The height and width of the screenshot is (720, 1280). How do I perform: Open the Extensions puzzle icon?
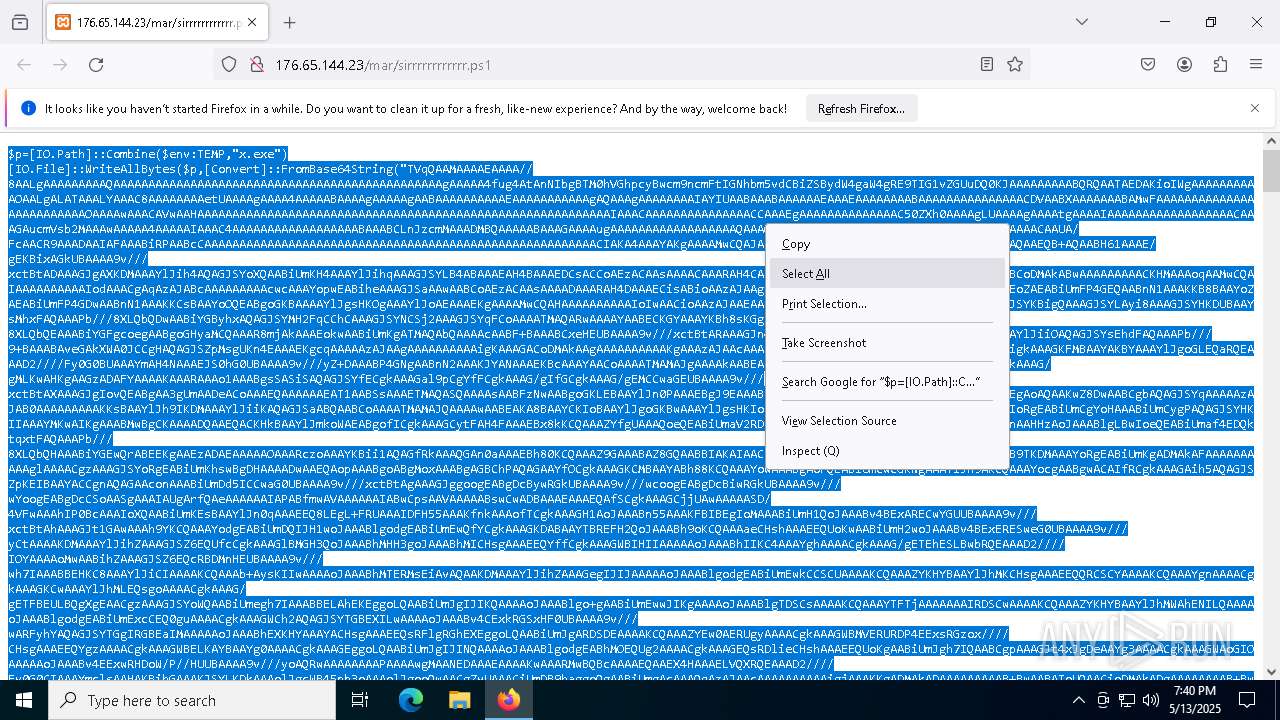pos(1220,65)
